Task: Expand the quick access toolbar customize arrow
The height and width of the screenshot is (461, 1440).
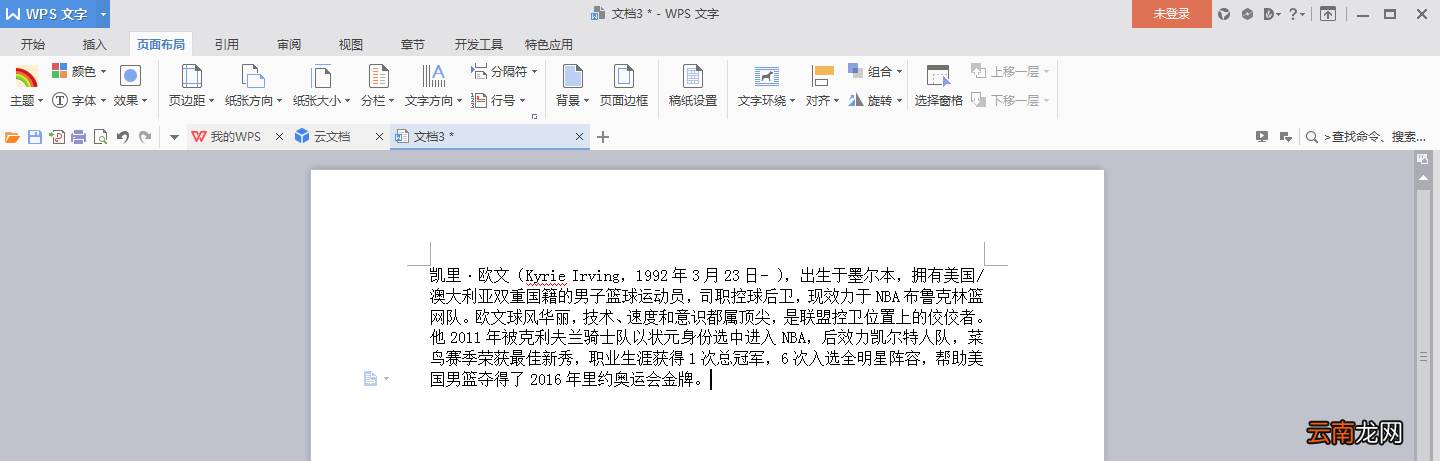Action: coord(174,137)
